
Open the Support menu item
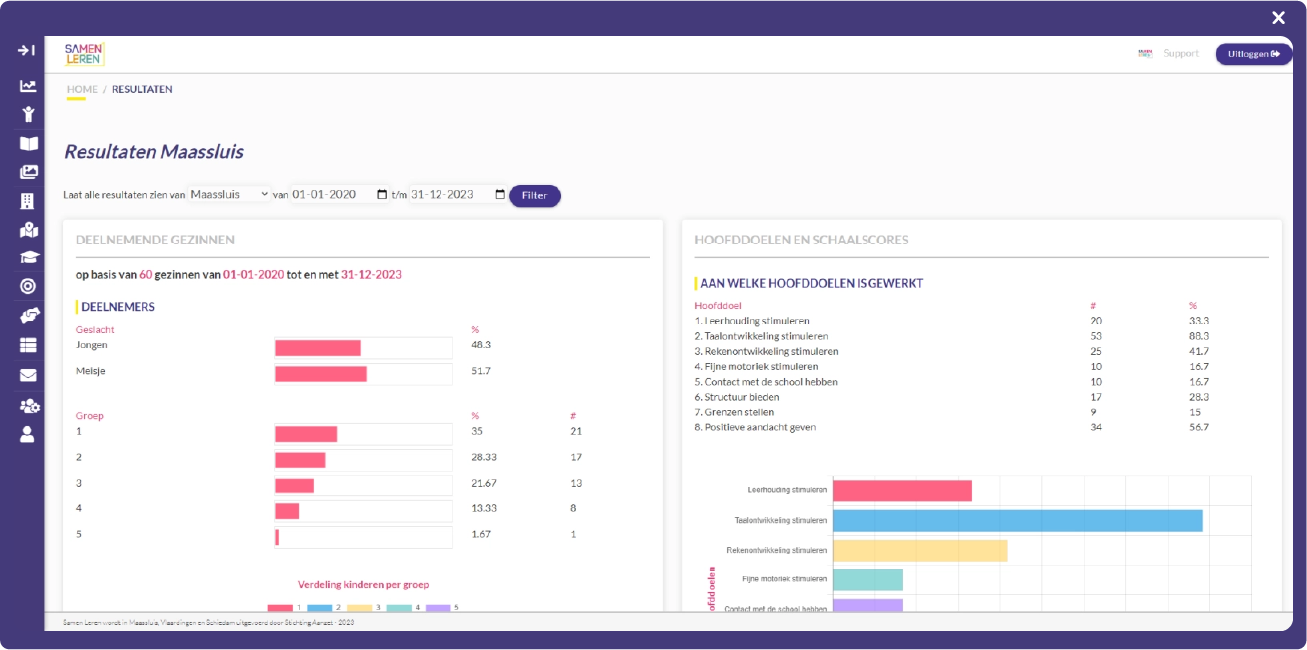click(1181, 53)
